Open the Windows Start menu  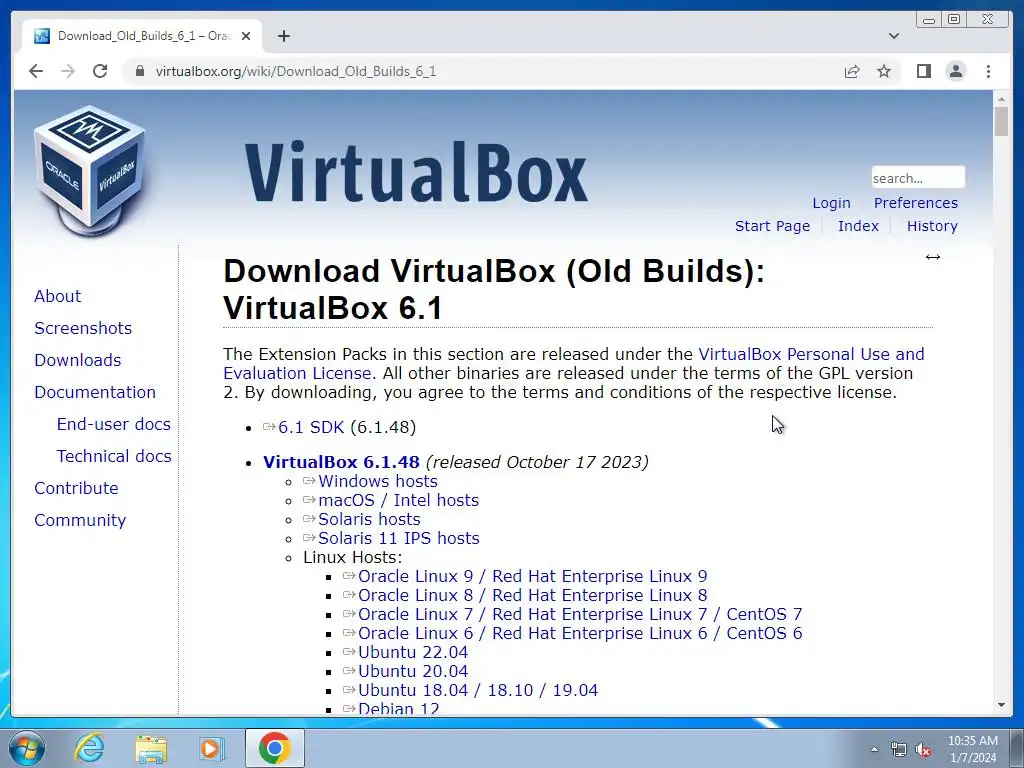pos(27,748)
